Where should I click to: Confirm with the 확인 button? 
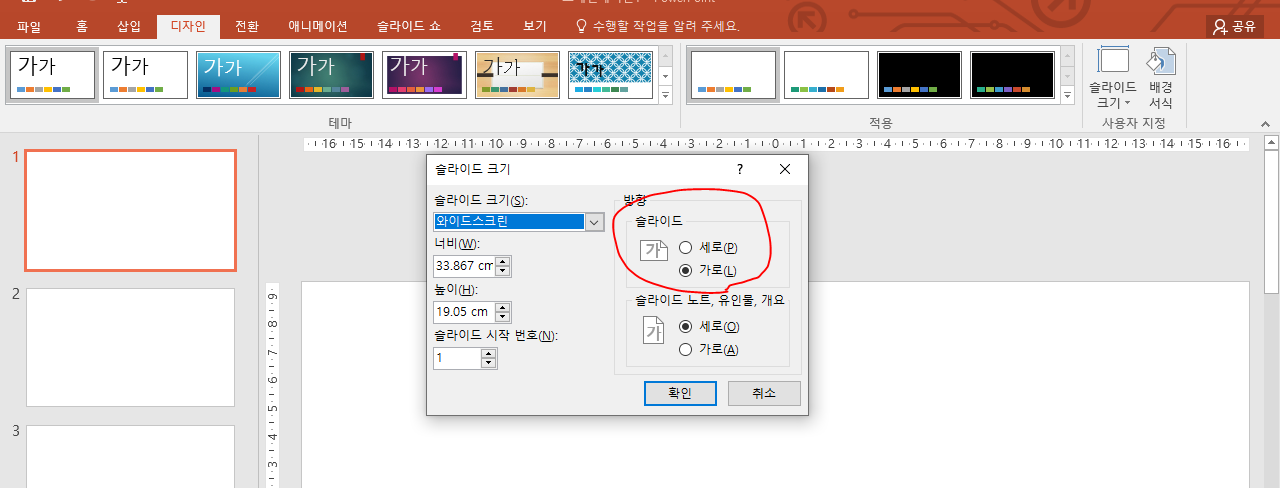click(x=680, y=393)
